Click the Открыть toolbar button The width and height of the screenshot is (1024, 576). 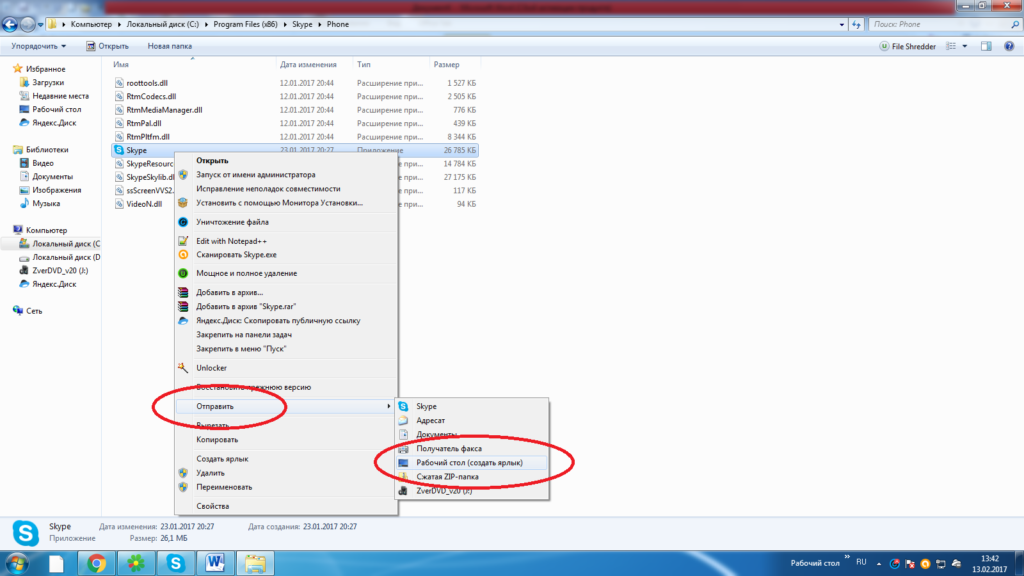pos(107,46)
